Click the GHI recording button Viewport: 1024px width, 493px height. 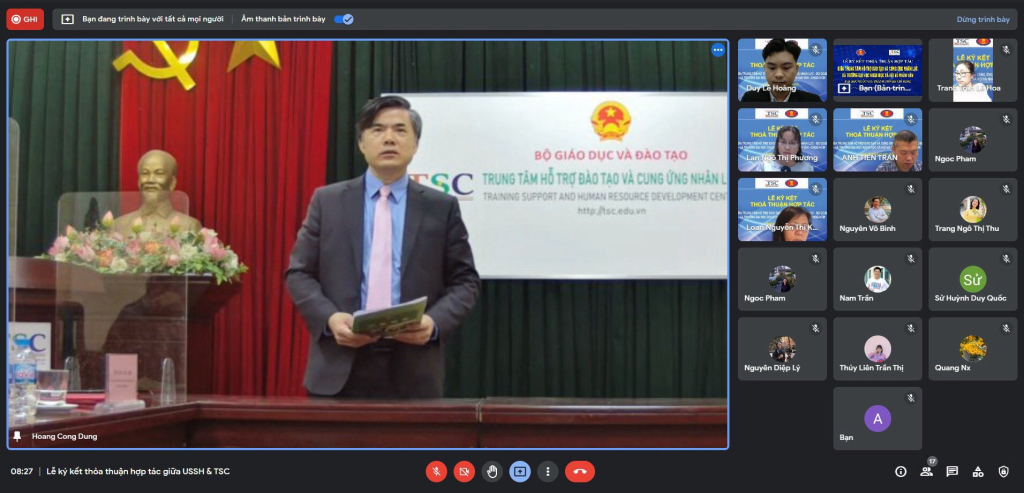(x=25, y=19)
